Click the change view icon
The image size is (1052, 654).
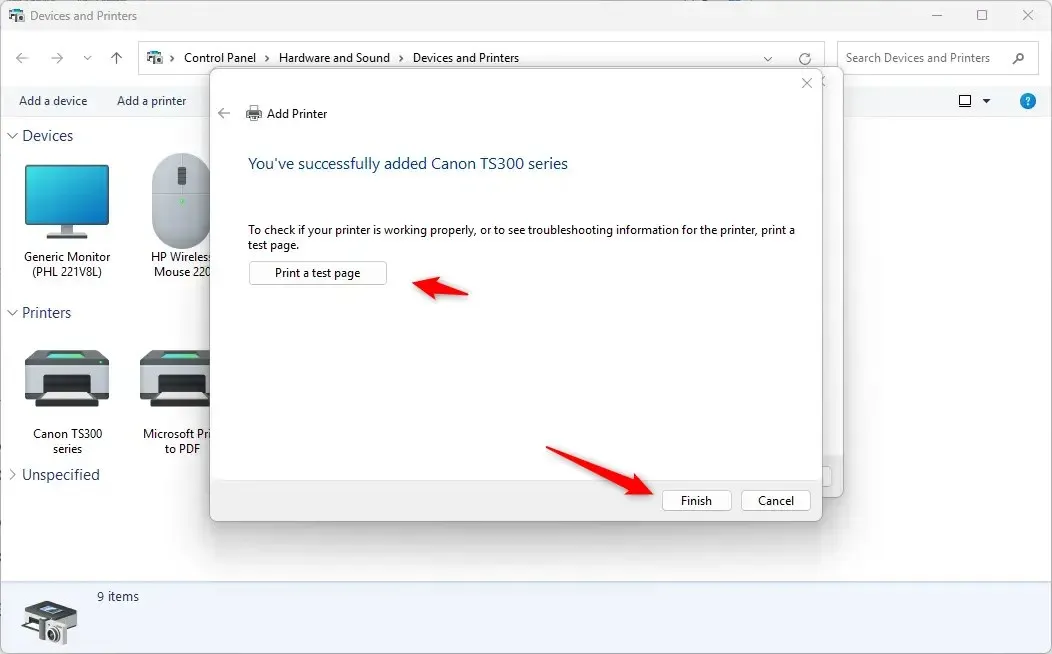pyautogui.click(x=965, y=101)
